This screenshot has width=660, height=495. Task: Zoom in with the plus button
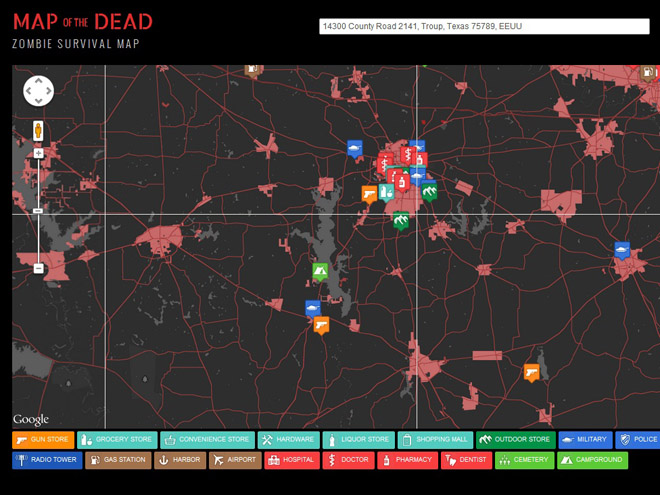(38, 153)
